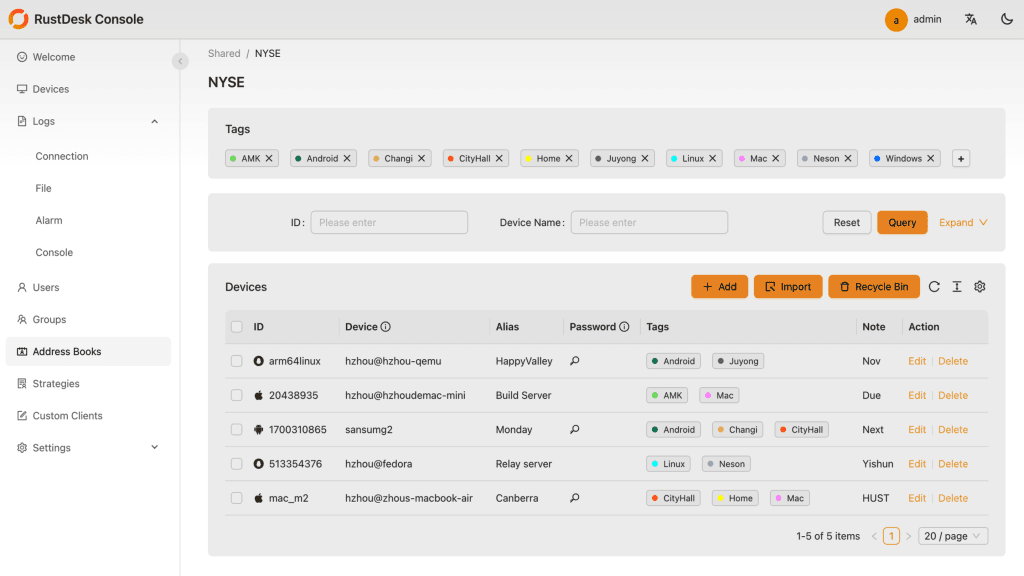Add a new tag with plus button
Viewport: 1024px width, 576px height.
tap(961, 159)
